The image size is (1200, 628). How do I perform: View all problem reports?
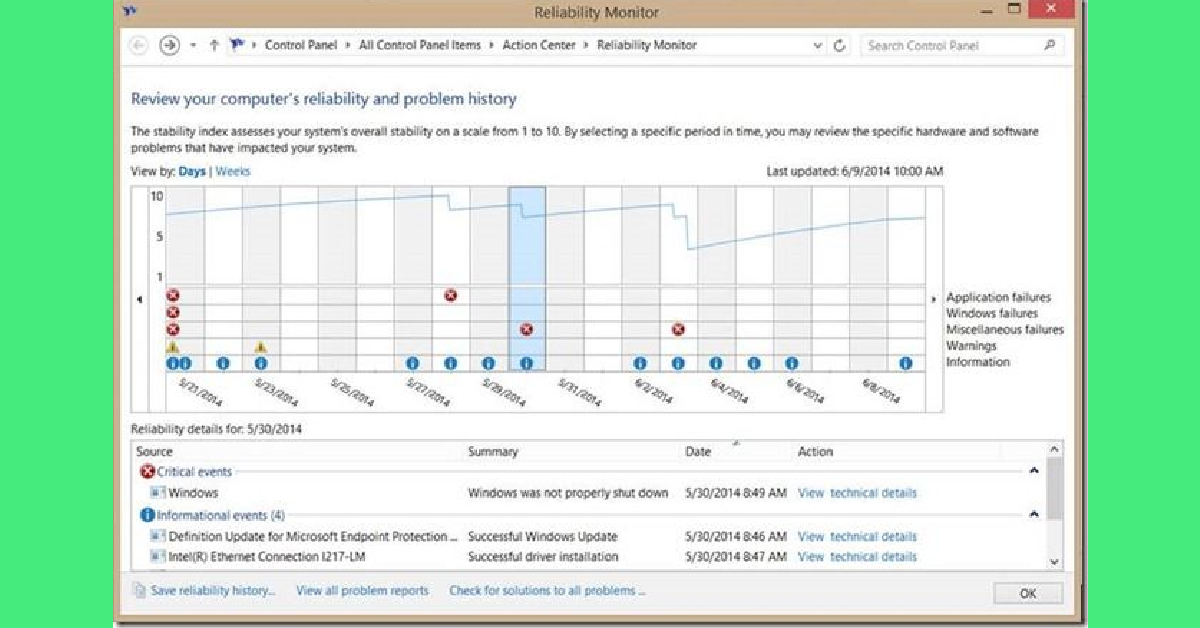click(x=362, y=591)
